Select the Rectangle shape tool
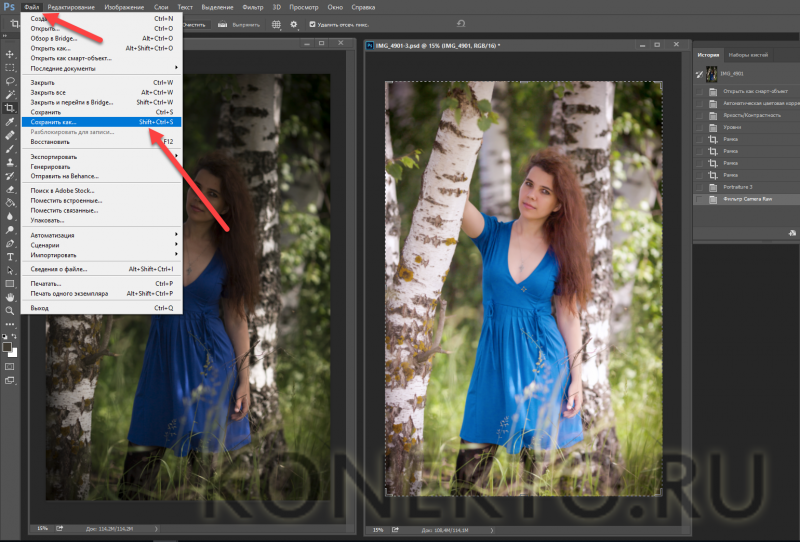 10,284
